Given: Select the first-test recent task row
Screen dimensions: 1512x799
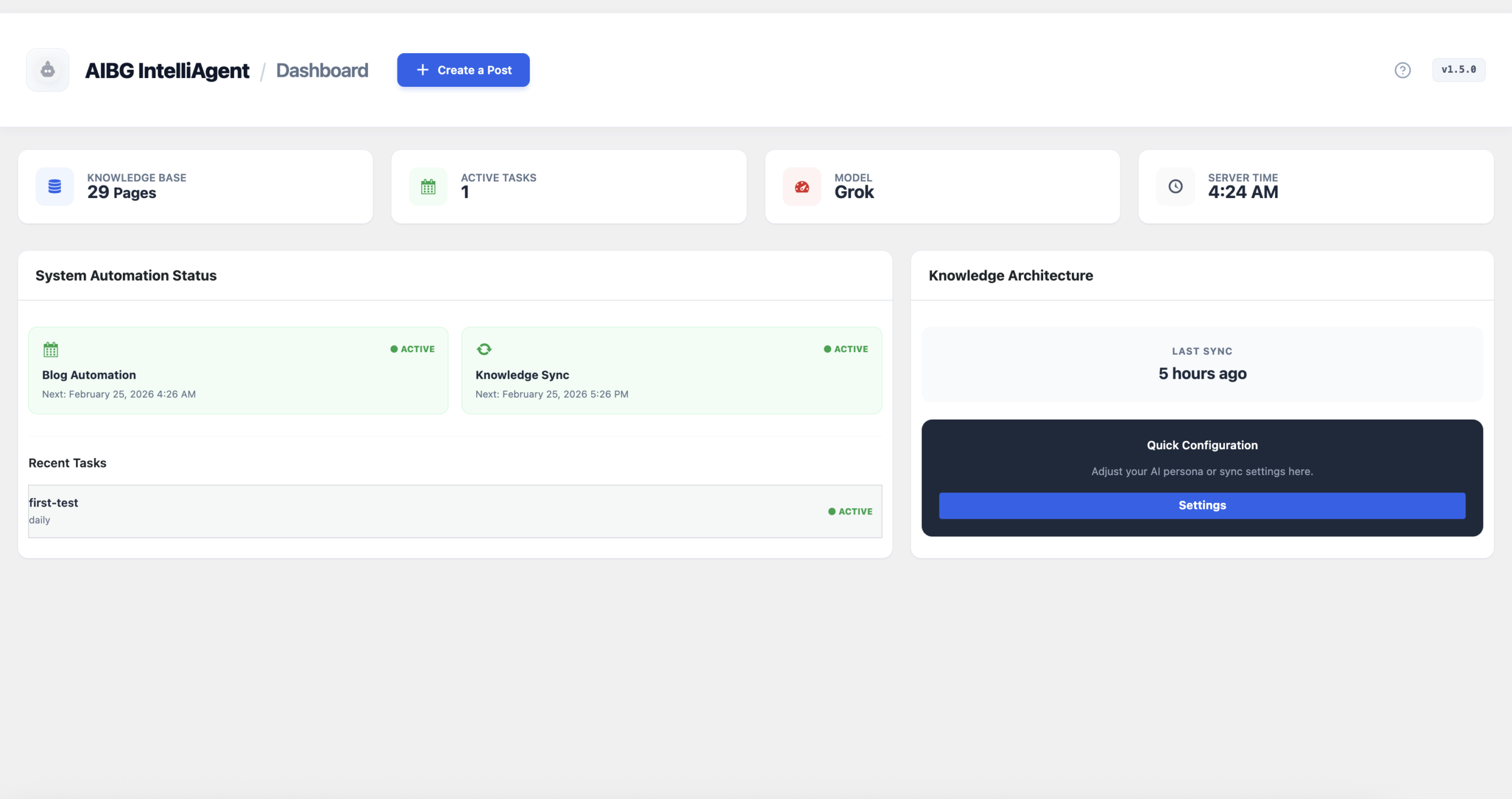Looking at the screenshot, I should pyautogui.click(x=455, y=511).
